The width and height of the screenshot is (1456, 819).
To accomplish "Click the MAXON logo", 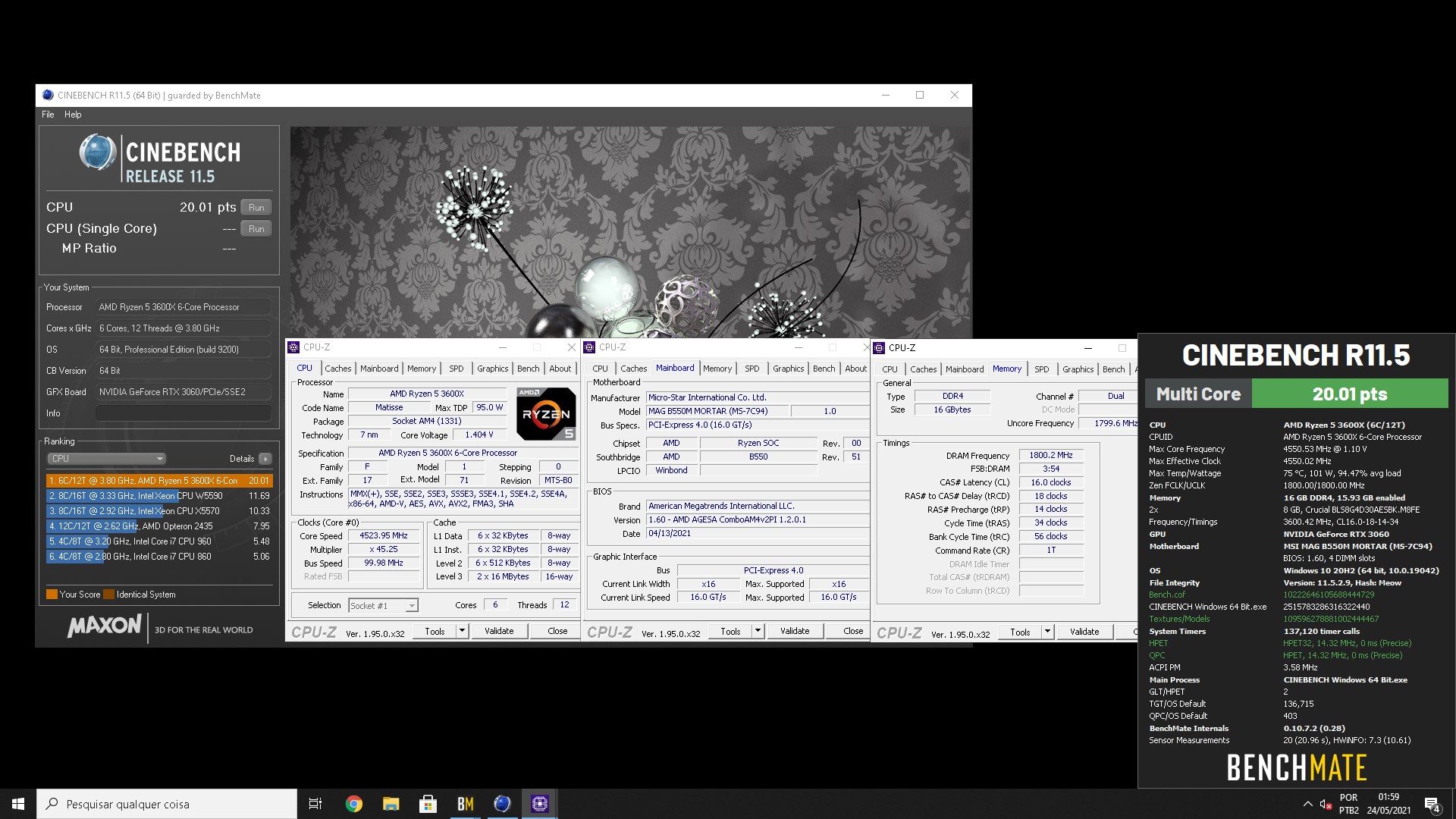I will [x=105, y=626].
